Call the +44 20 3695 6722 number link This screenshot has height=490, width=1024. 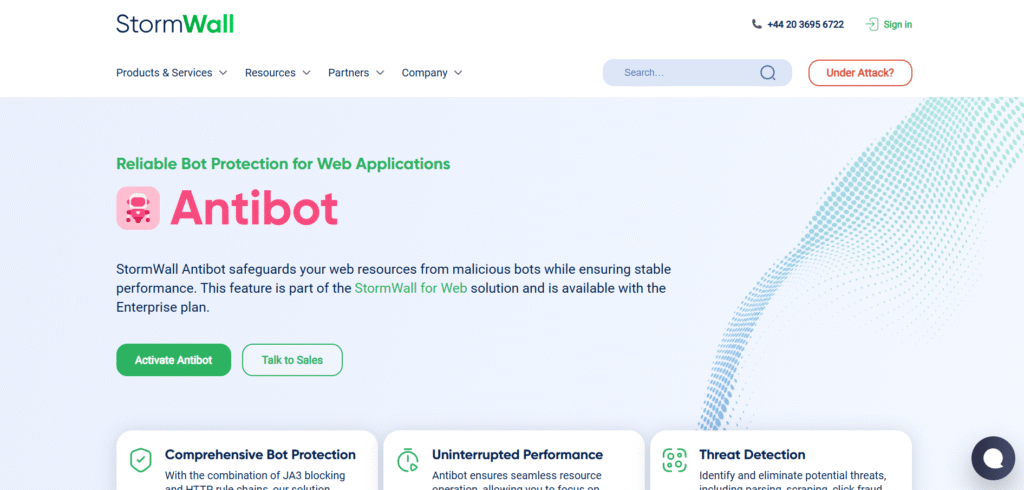806,24
